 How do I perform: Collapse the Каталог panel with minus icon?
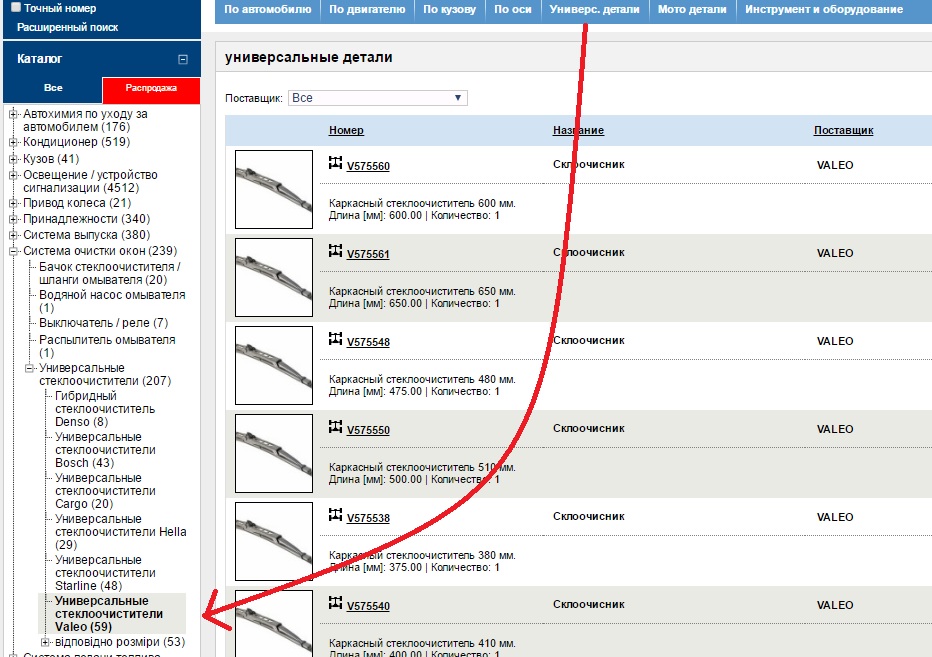tap(182, 59)
